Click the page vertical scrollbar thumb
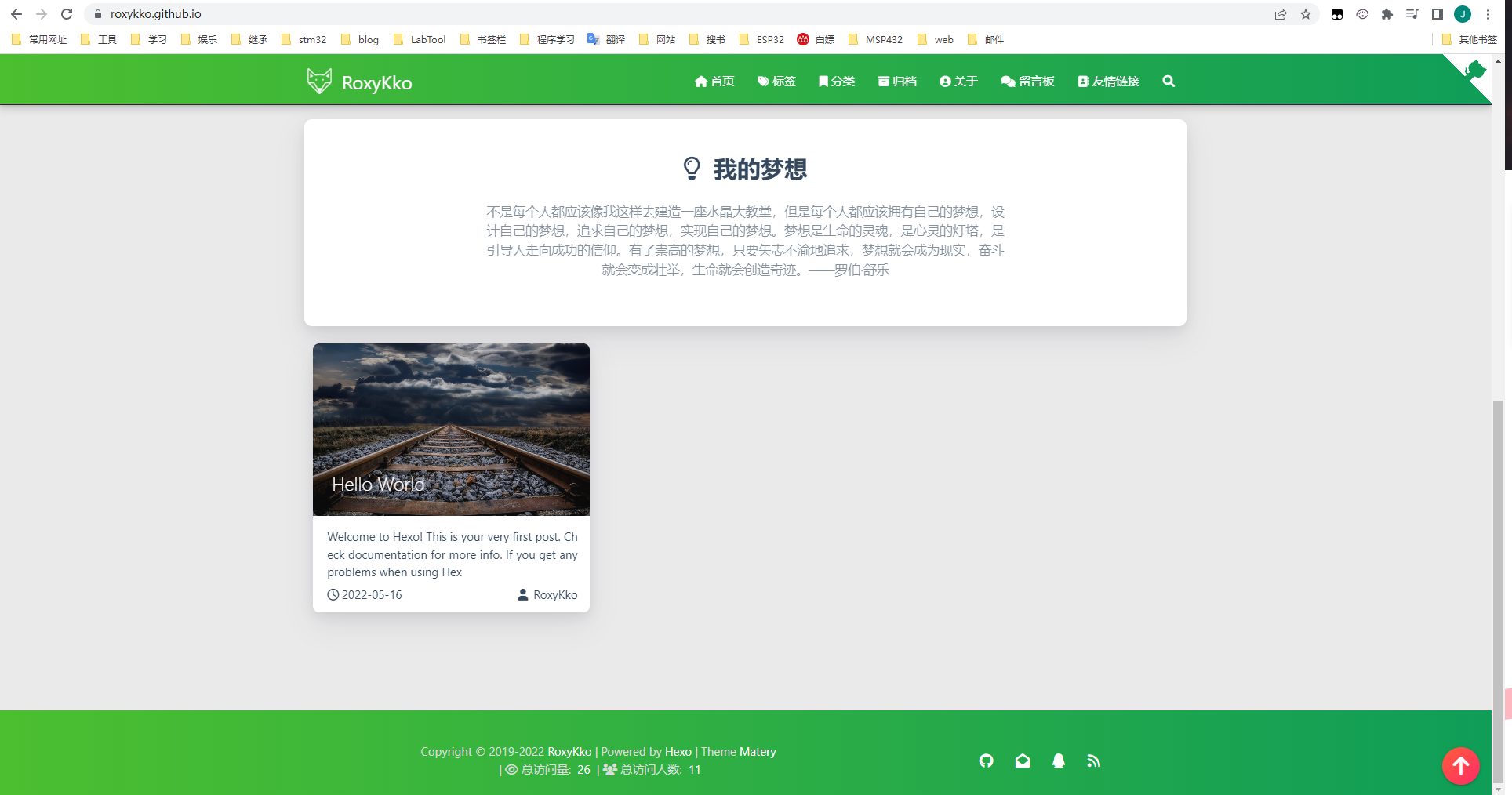1512x795 pixels. click(x=1499, y=592)
